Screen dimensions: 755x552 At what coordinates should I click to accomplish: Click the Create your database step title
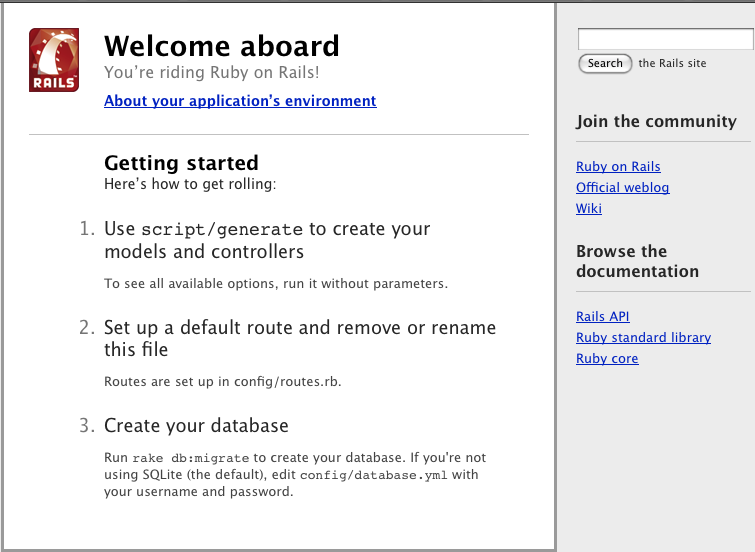(x=196, y=426)
